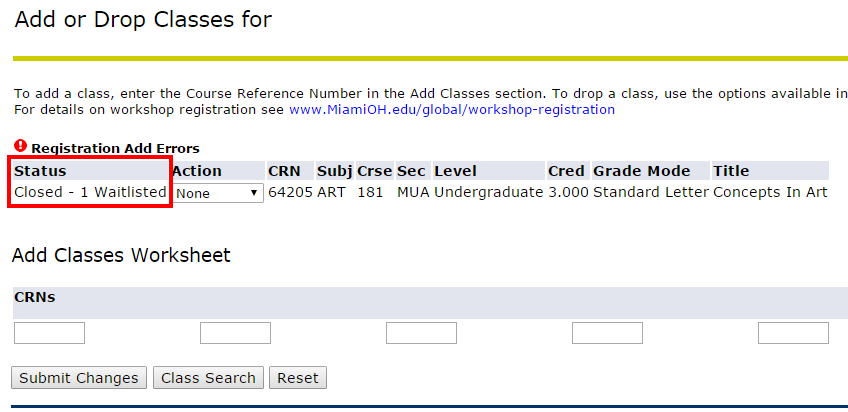
Task: Focus the first CRN input box
Action: coord(49,333)
